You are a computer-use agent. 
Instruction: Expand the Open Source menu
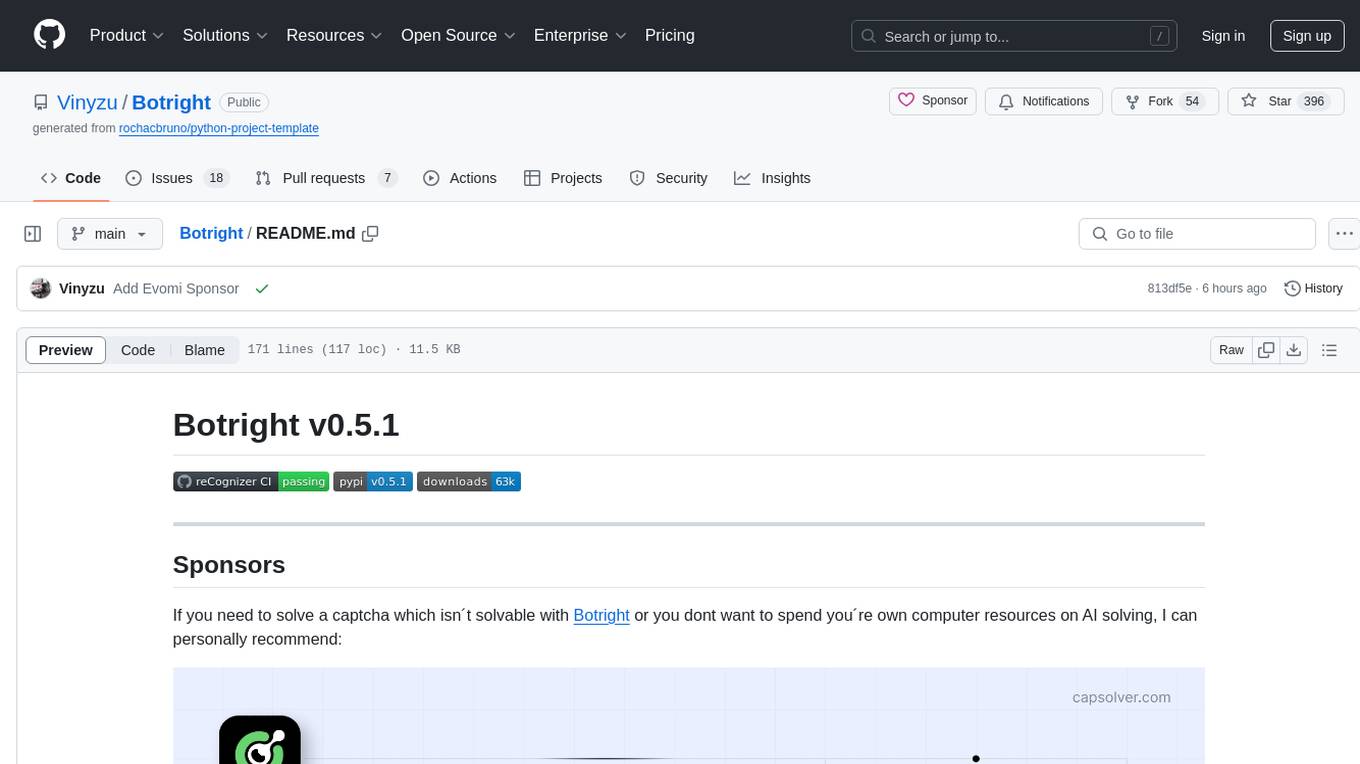coord(458,35)
